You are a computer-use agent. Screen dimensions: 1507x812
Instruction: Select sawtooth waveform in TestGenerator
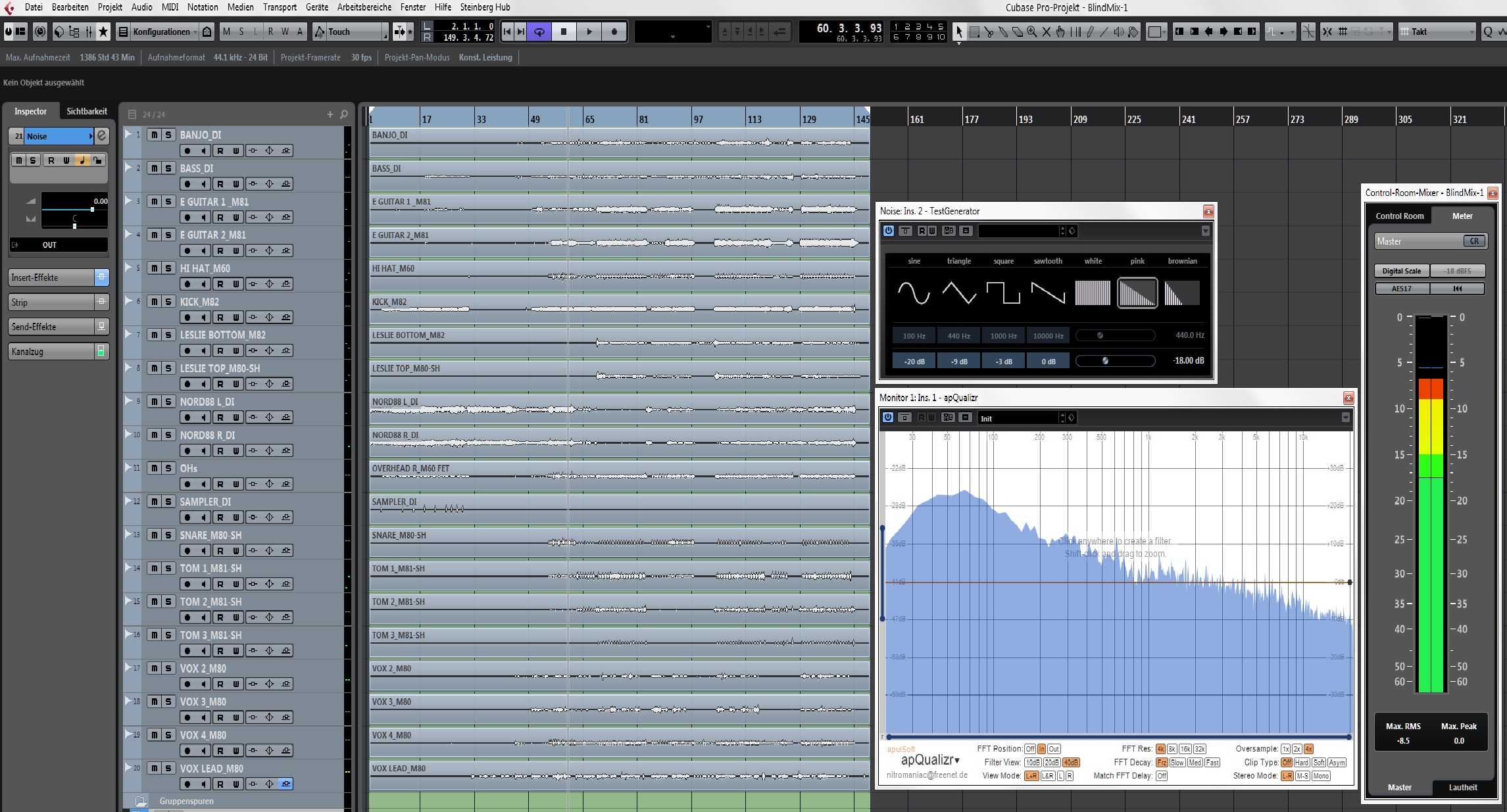tap(1048, 293)
